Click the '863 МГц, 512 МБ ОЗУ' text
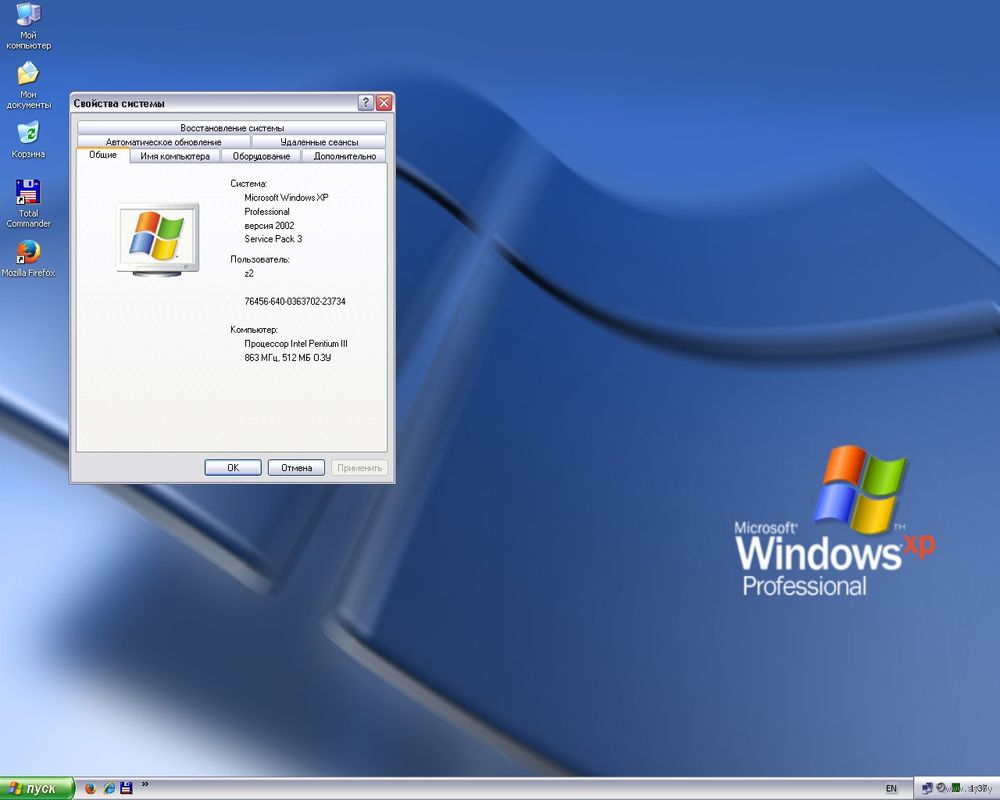This screenshot has height=800, width=1000. [288, 358]
